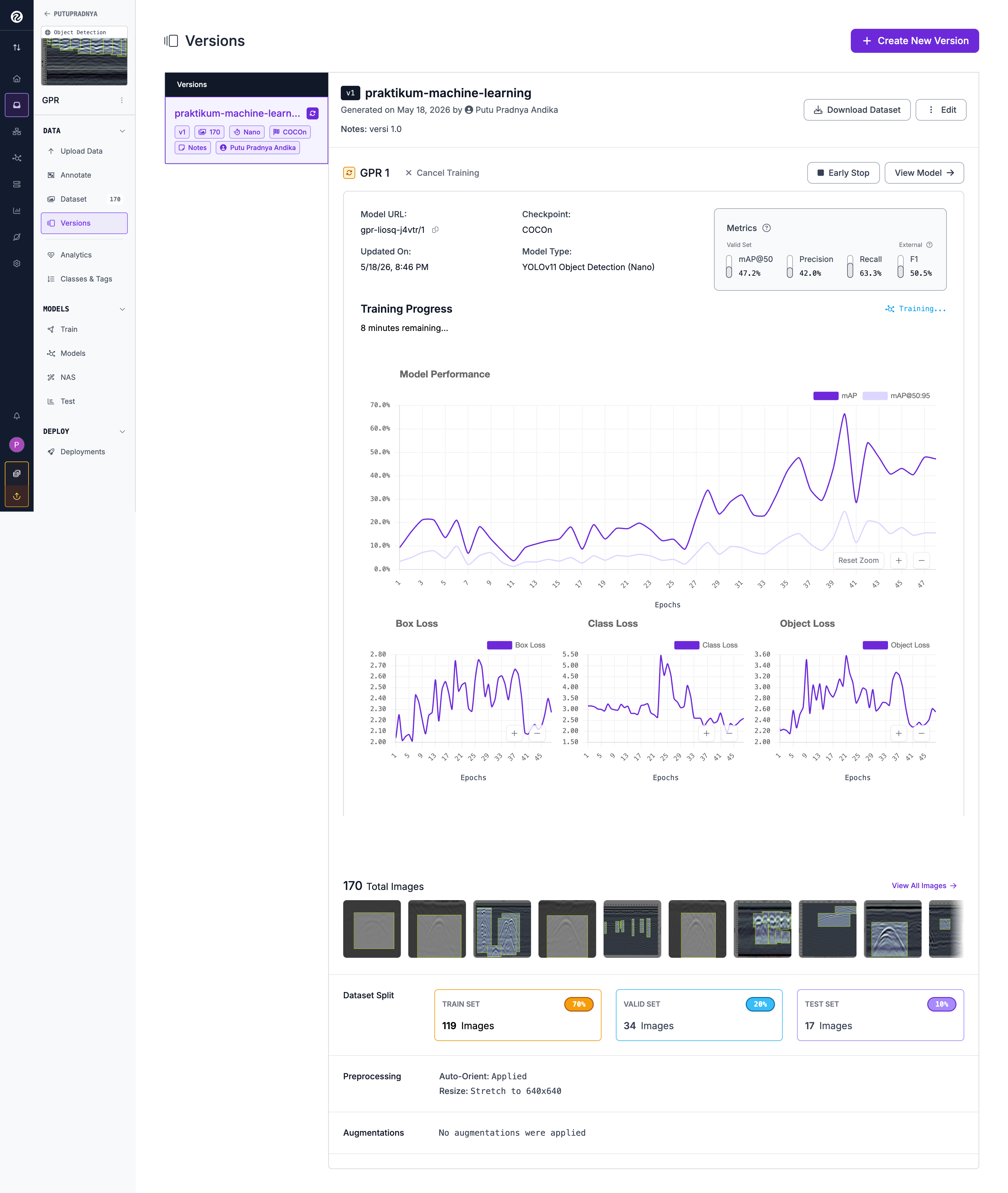Click the Early Stop button
This screenshot has height=1193, width=1008.
[x=843, y=173]
